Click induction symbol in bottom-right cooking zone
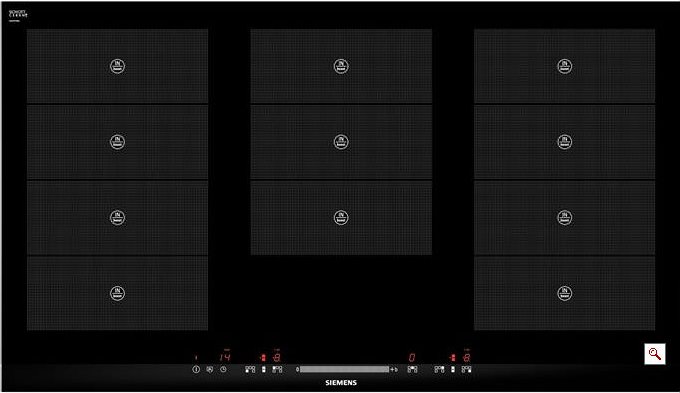Image resolution: width=680 pixels, height=393 pixels. coord(565,293)
